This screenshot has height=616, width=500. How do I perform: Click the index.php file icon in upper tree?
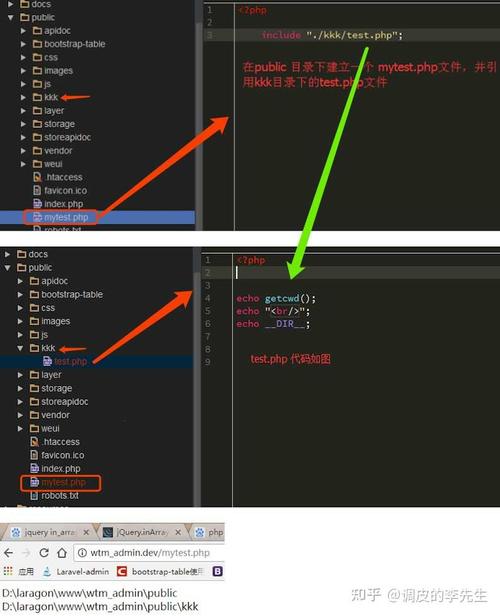coord(38,204)
